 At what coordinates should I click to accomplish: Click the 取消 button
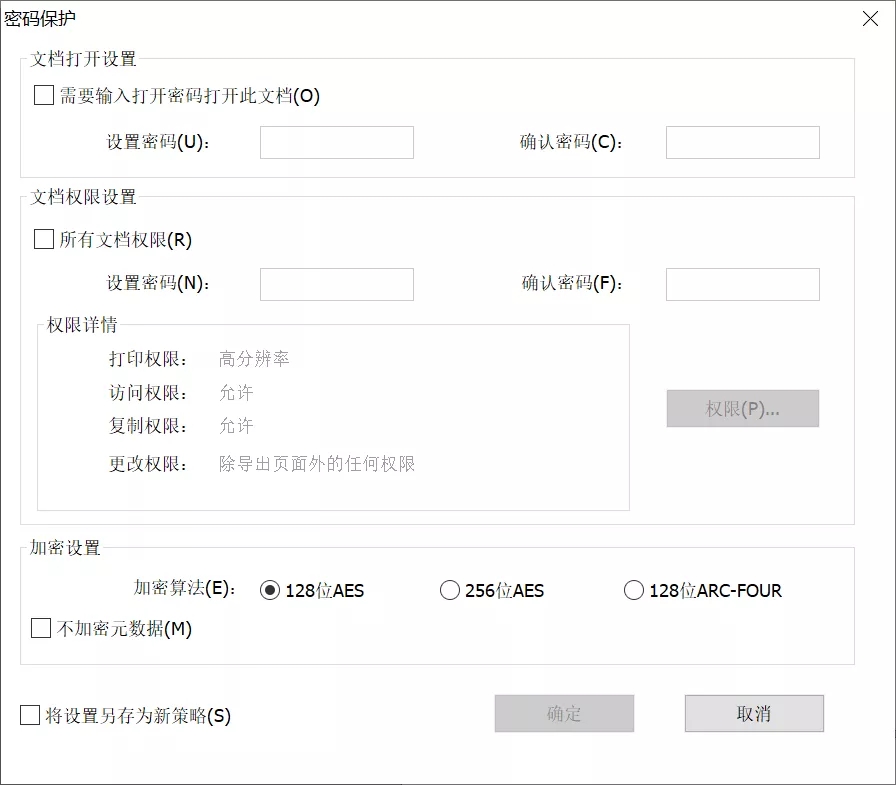pos(753,713)
